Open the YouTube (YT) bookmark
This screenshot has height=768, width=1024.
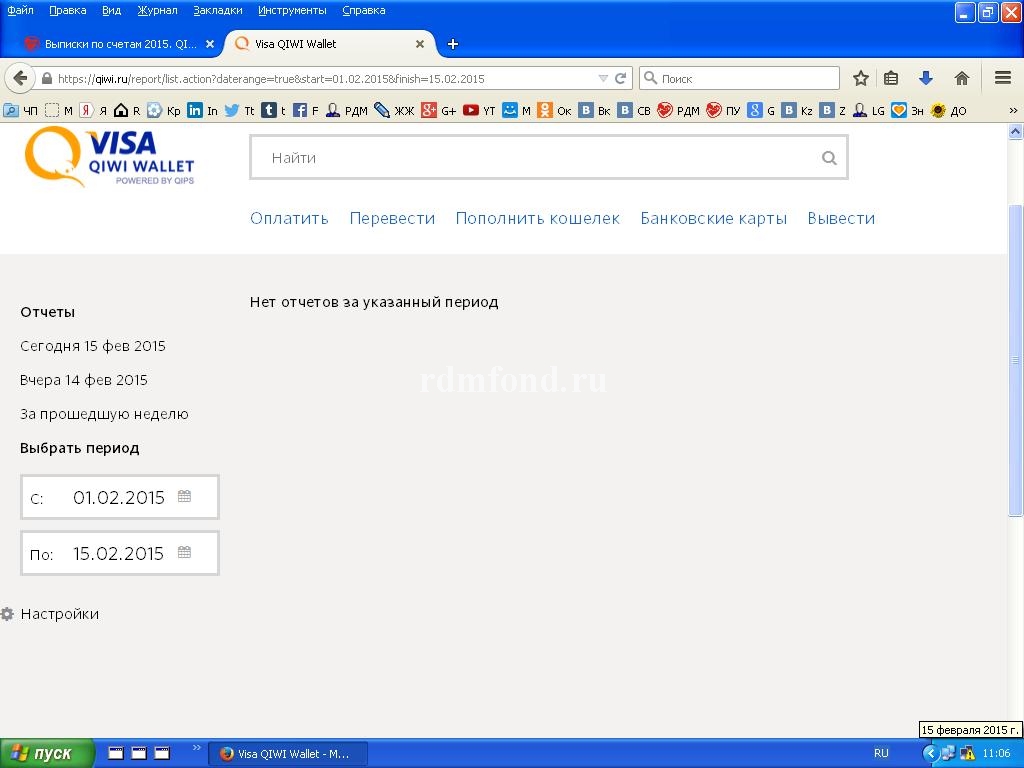[x=479, y=110]
